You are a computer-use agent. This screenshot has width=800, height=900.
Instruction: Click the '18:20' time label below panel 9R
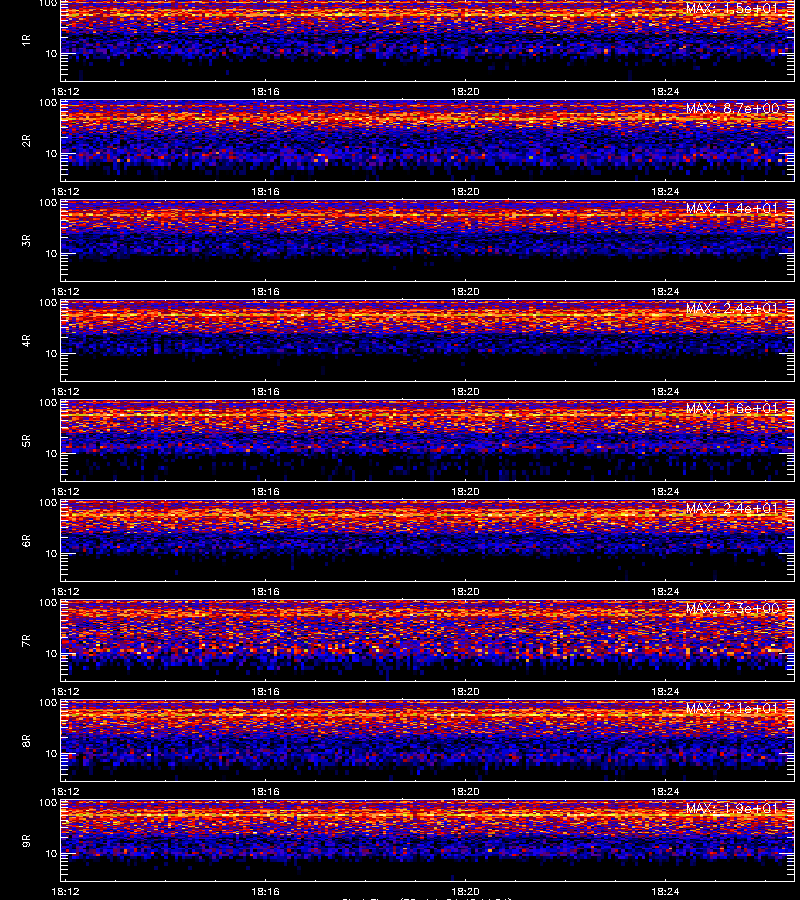coord(465,891)
